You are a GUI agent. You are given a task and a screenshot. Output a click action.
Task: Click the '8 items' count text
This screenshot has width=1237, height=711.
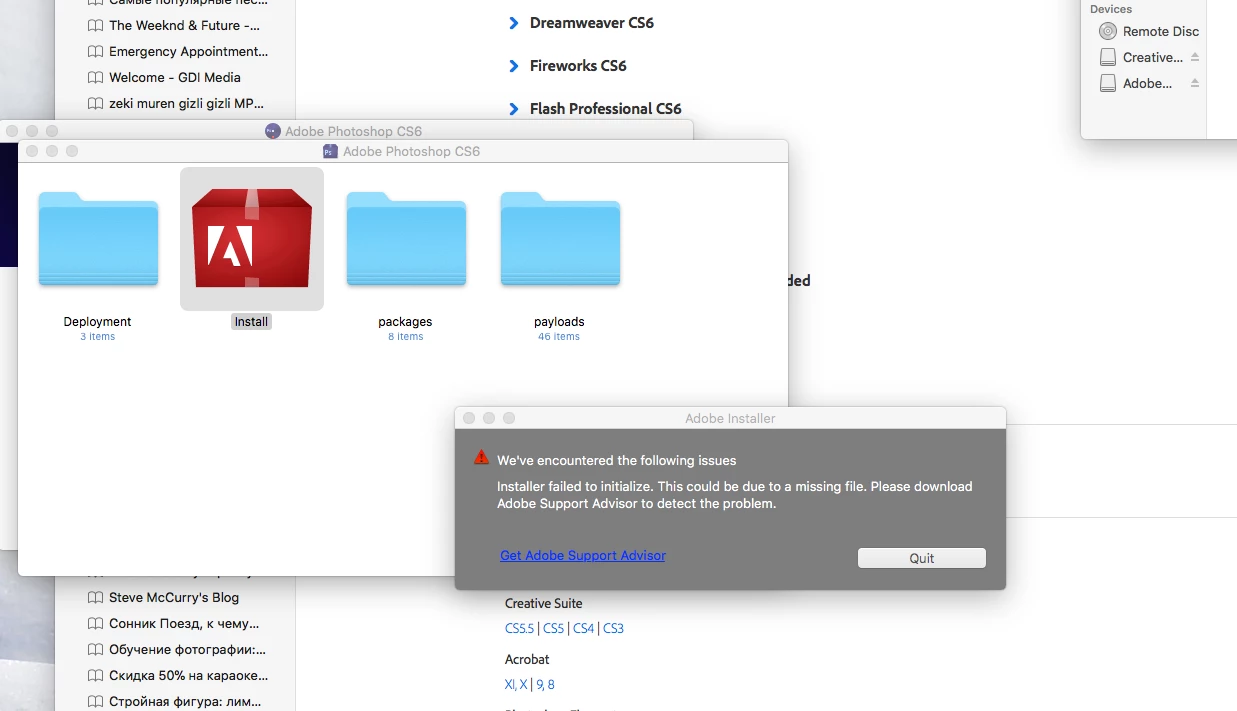(x=406, y=337)
